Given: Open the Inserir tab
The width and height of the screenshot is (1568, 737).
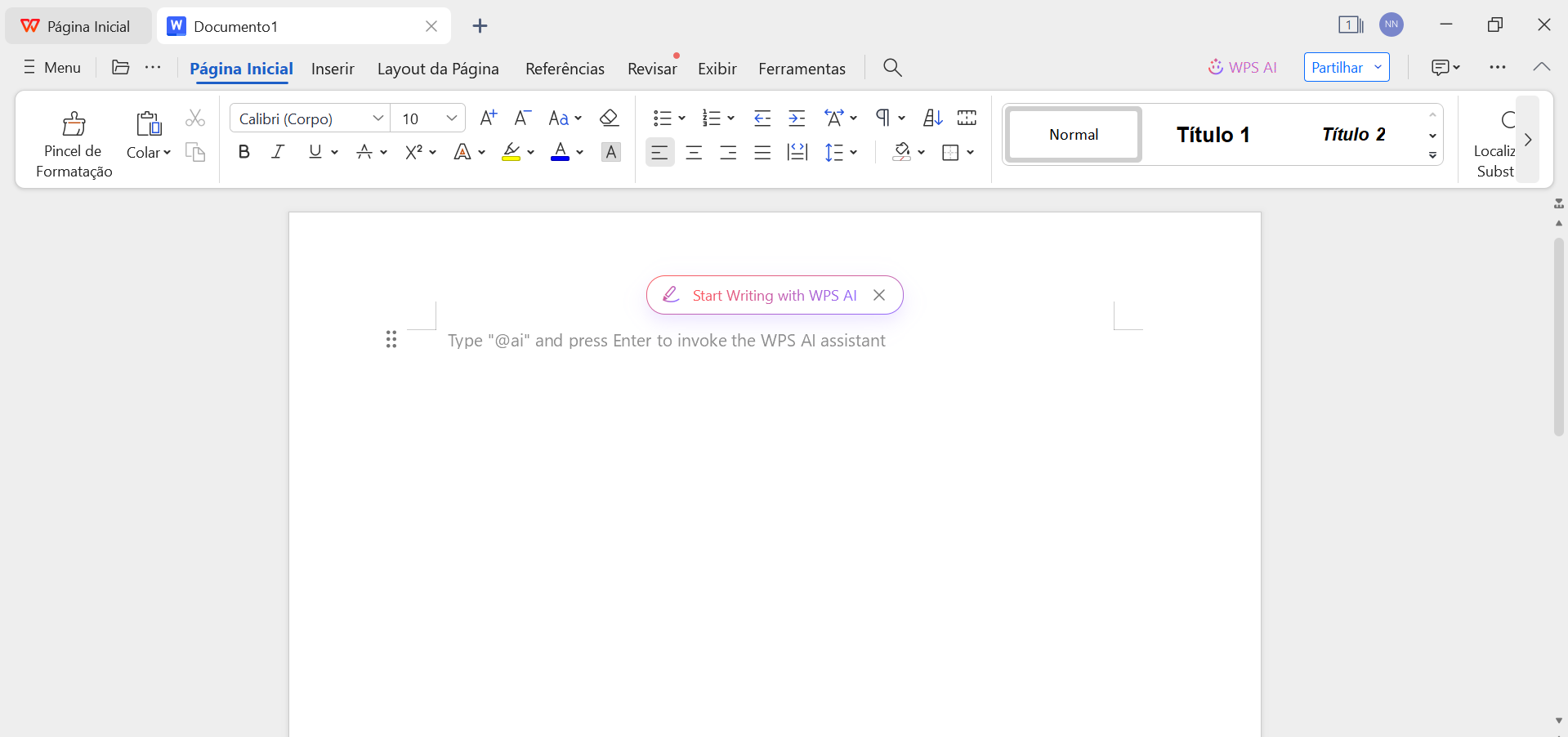Looking at the screenshot, I should pyautogui.click(x=333, y=69).
